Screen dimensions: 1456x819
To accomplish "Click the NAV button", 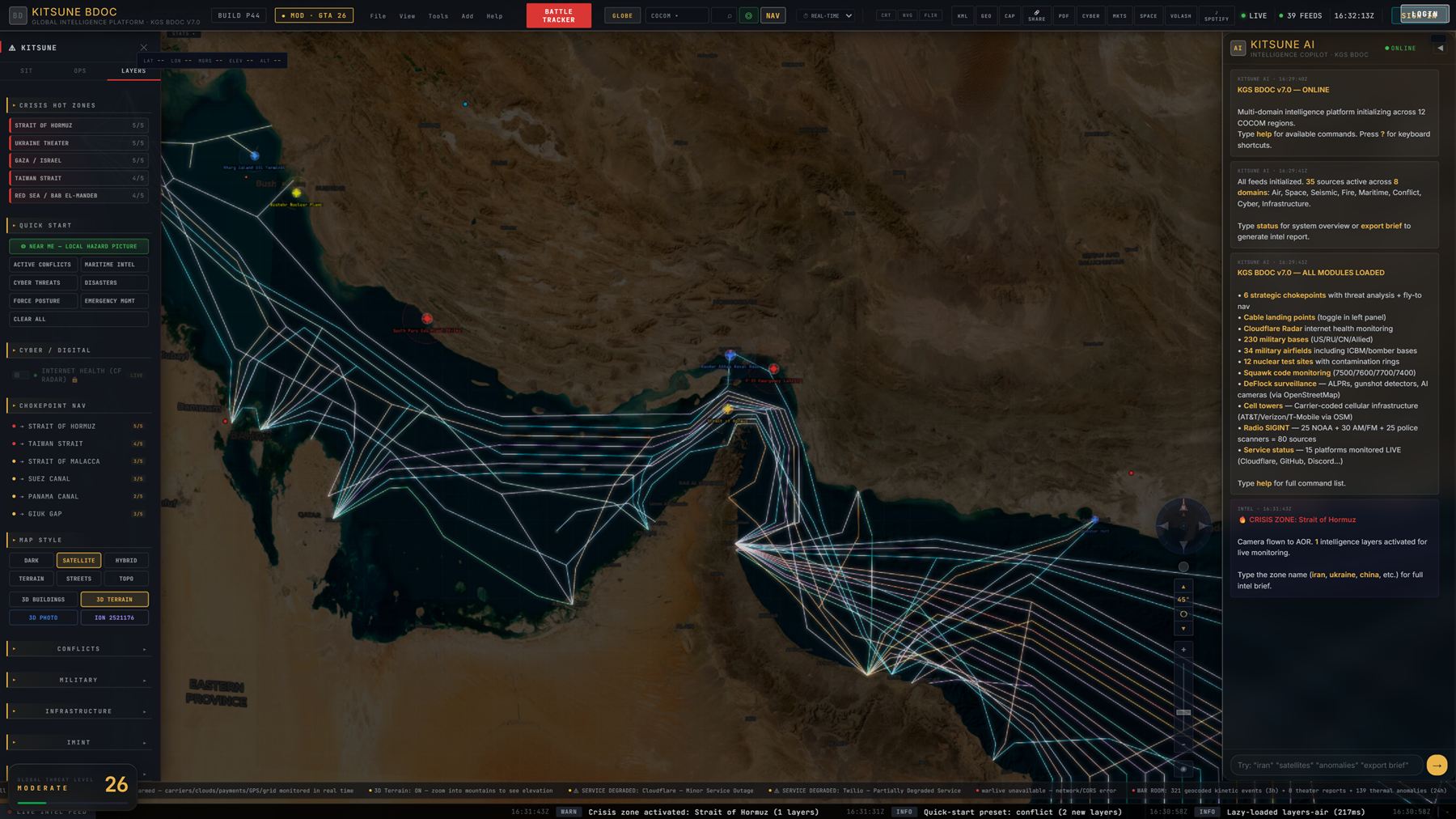I will coord(773,15).
